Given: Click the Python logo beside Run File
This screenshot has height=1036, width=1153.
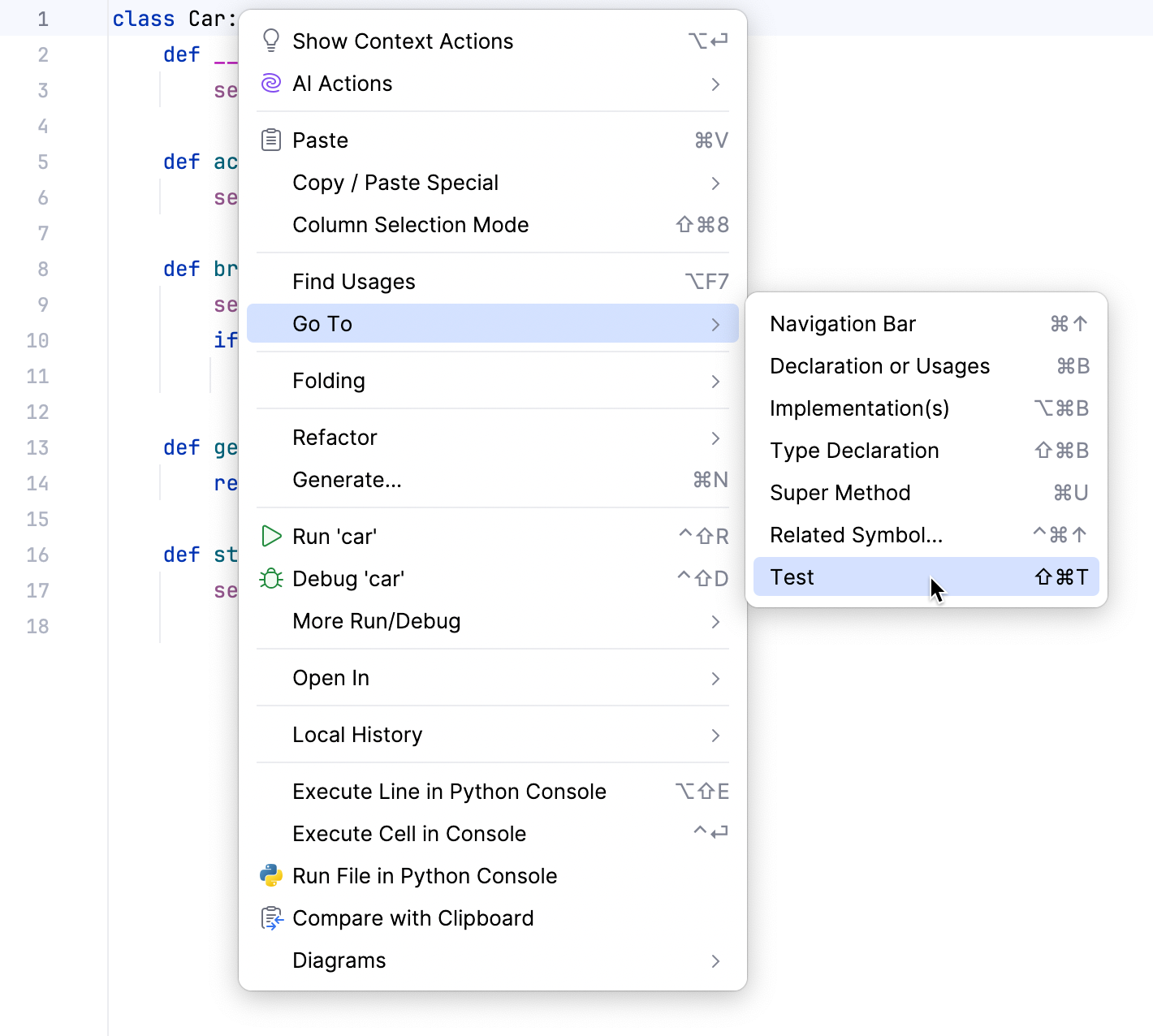Looking at the screenshot, I should click(271, 875).
